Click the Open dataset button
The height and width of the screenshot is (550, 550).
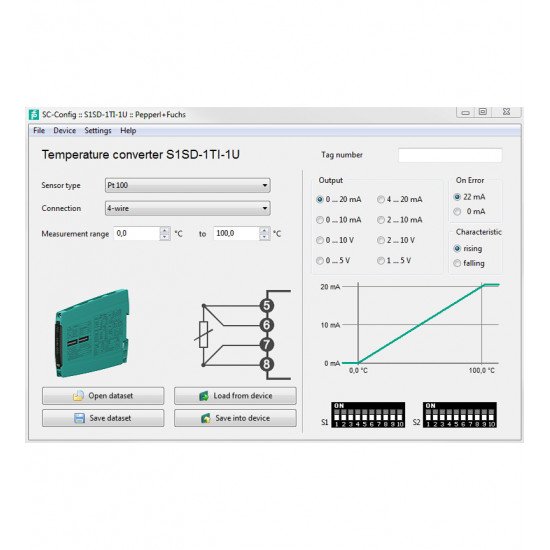[103, 396]
